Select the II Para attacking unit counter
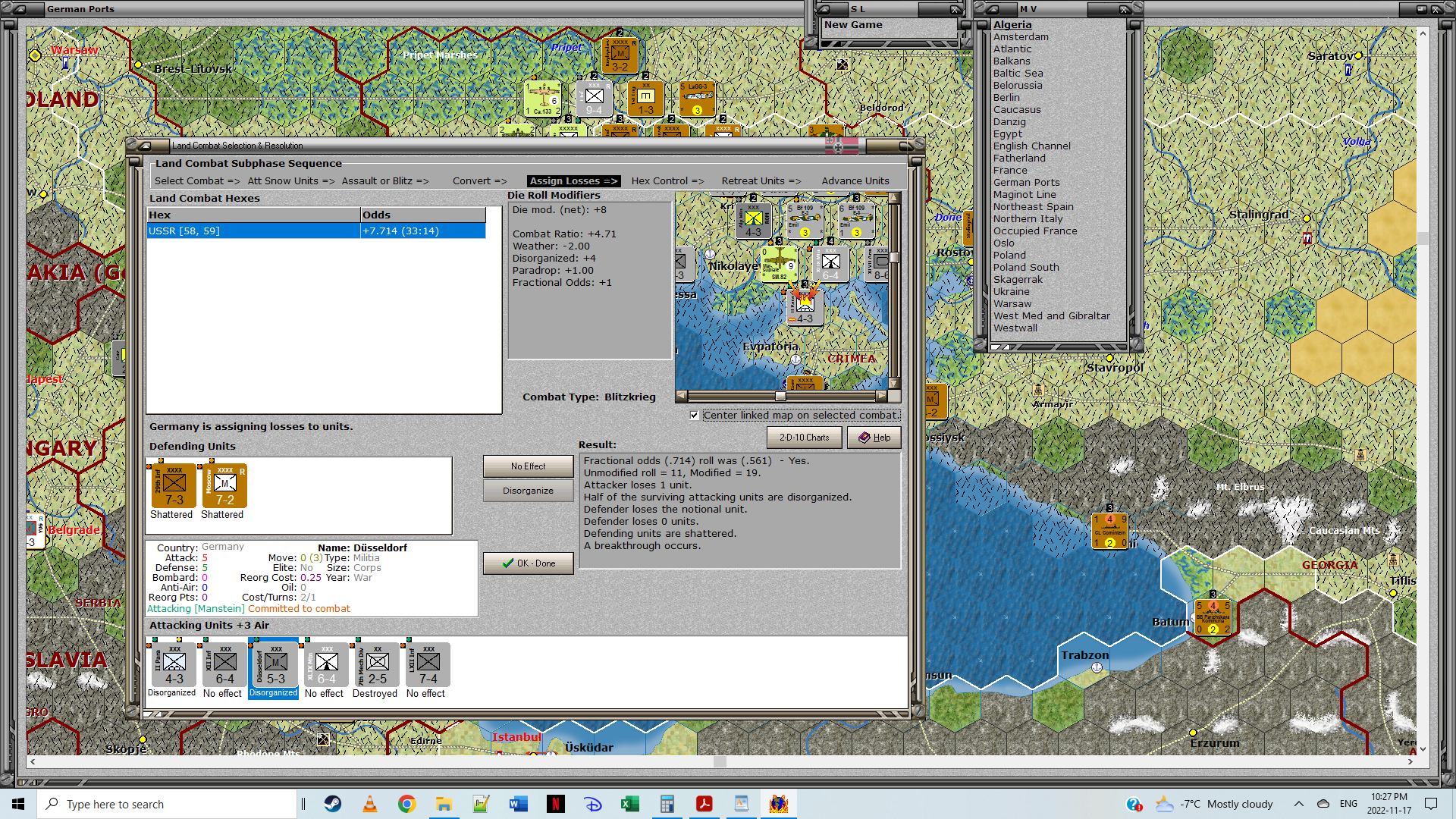 tap(174, 665)
